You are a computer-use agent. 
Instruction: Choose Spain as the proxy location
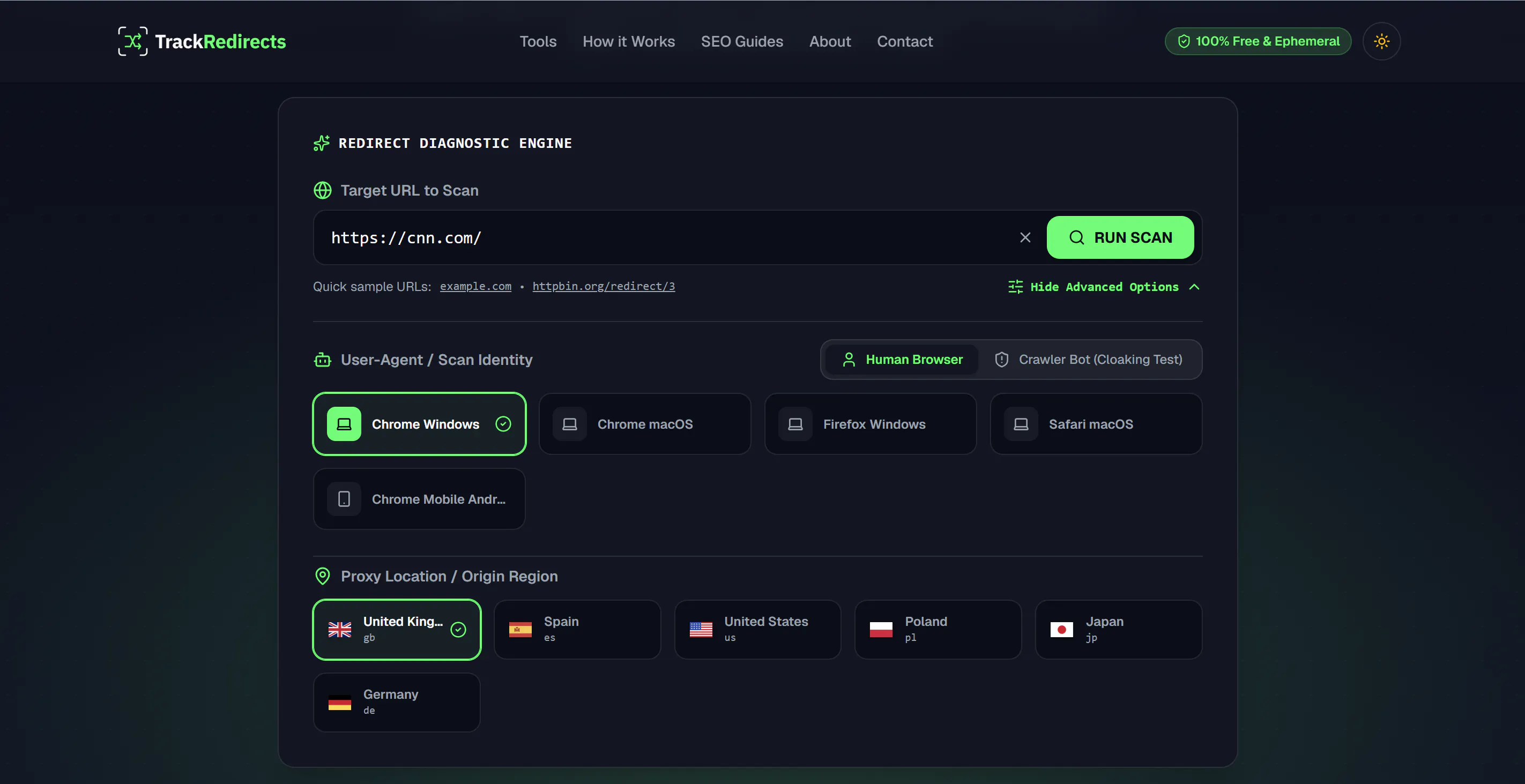pos(577,630)
